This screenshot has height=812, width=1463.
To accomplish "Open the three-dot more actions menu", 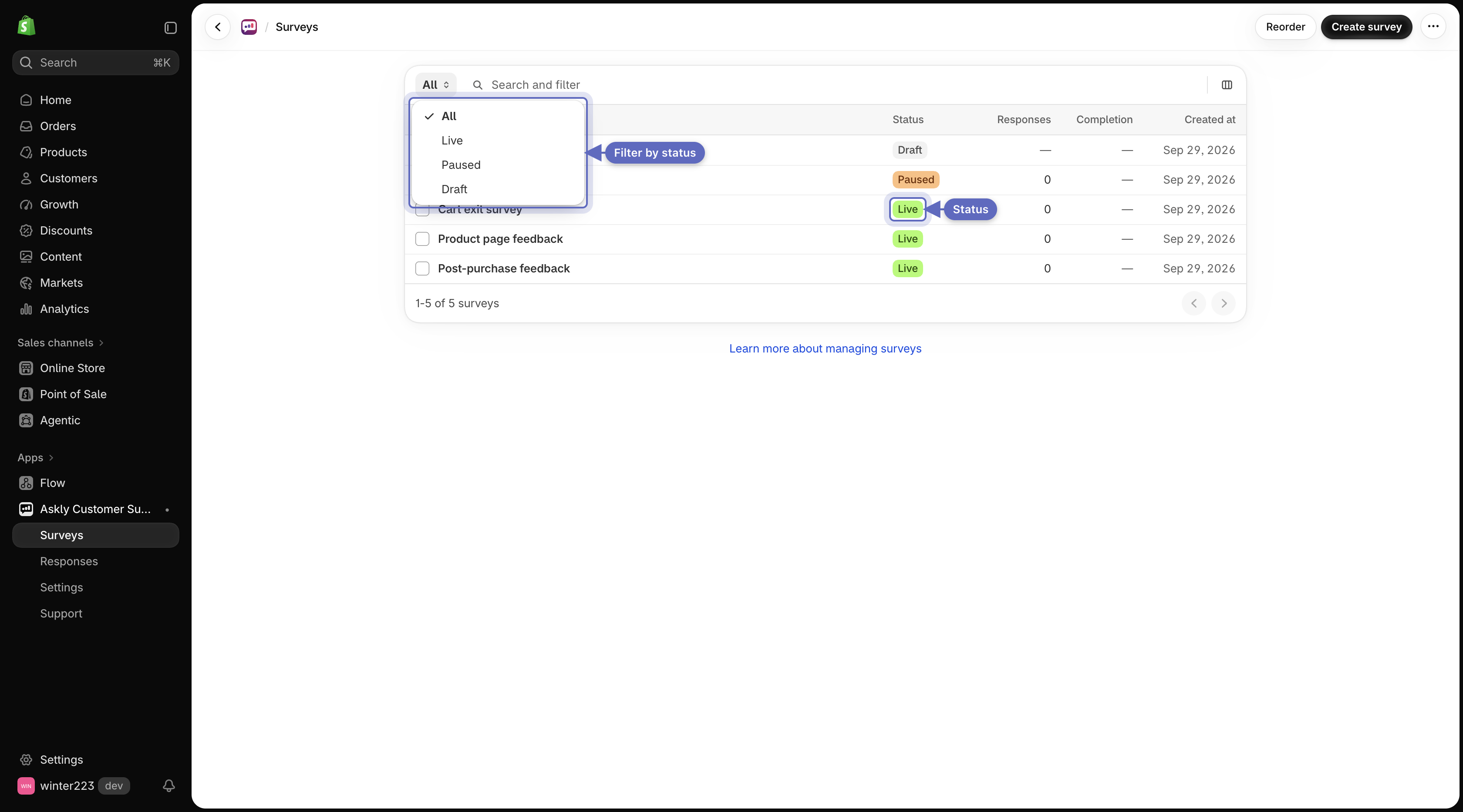I will (1433, 27).
